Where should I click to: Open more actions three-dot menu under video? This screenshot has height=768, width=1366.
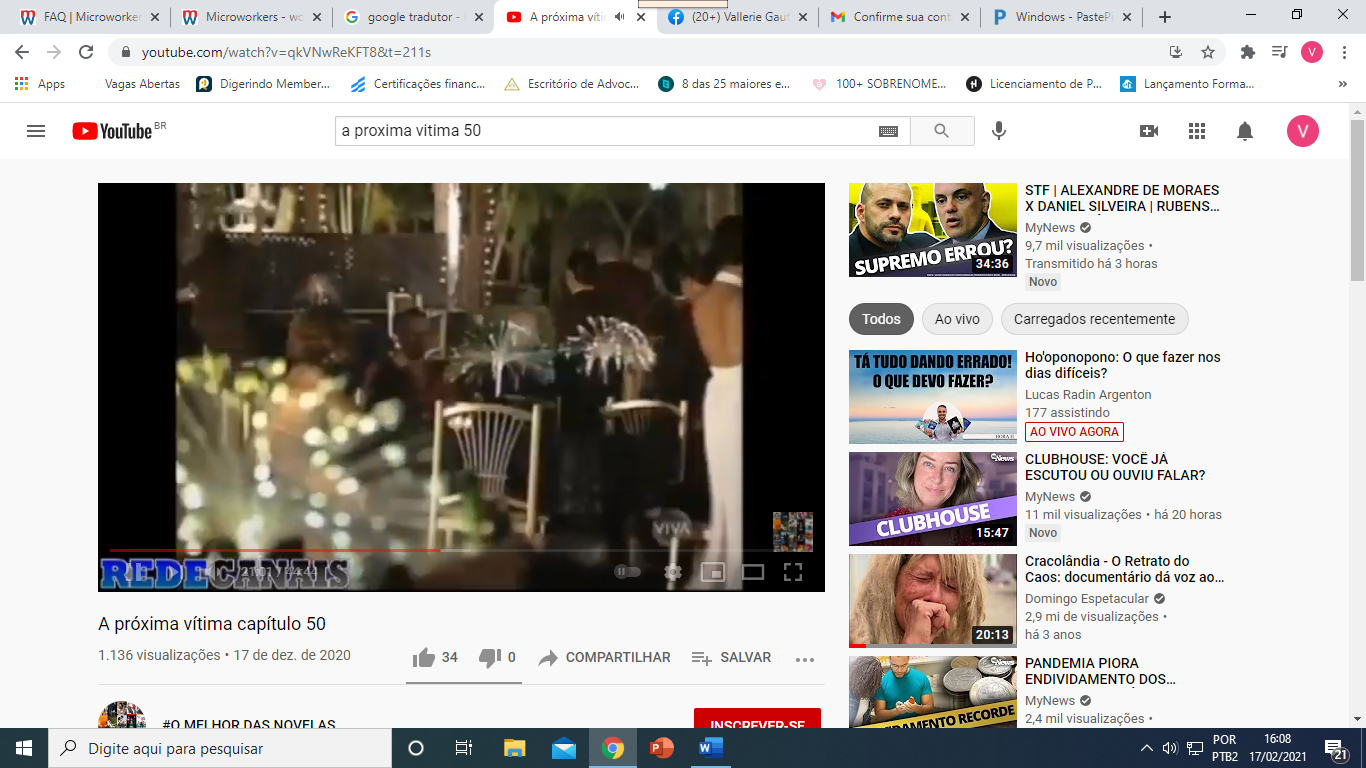[x=805, y=658]
